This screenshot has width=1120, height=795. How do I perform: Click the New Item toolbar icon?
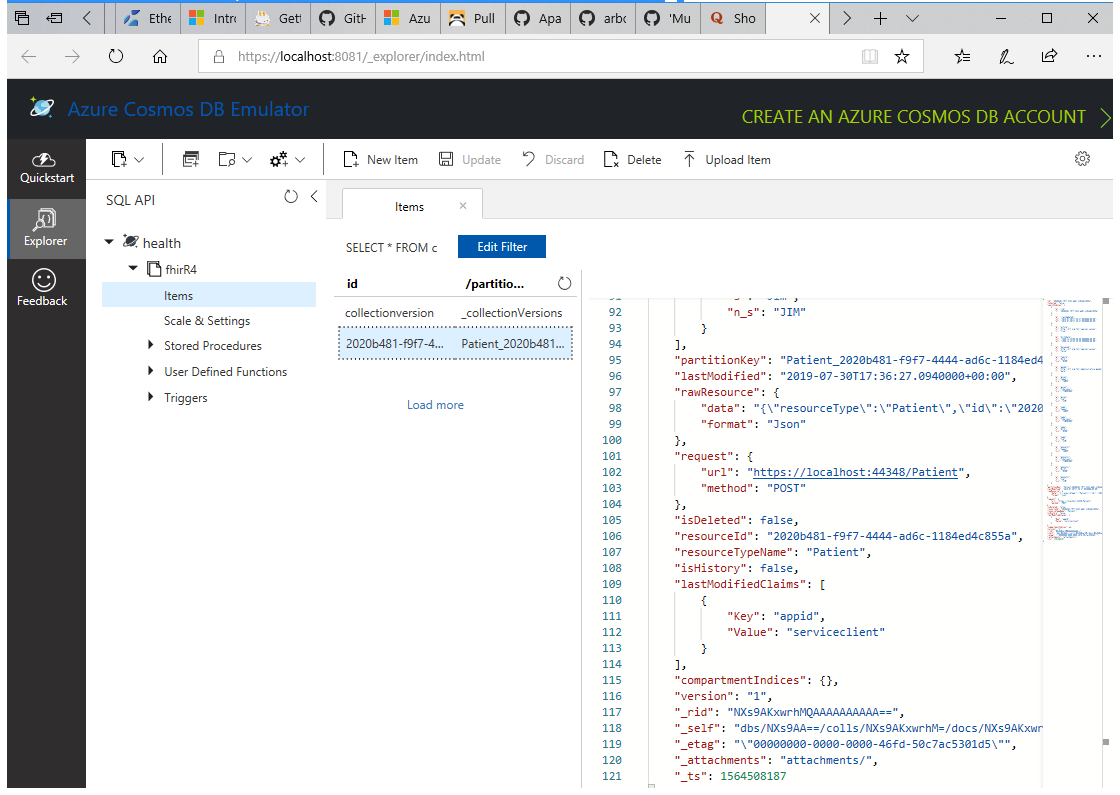pos(352,159)
